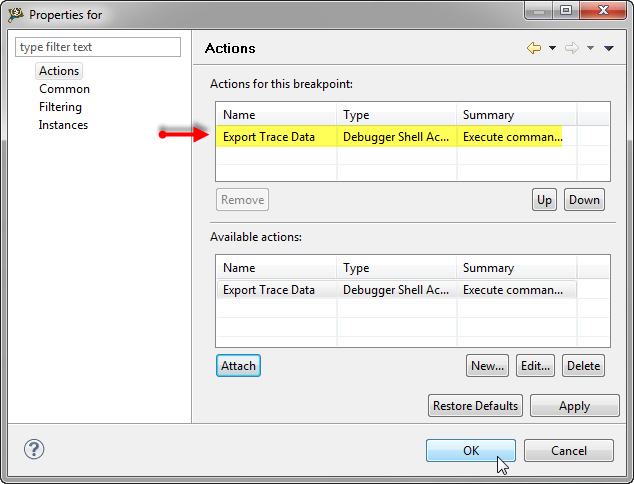Delete the selected available action
634x484 pixels.
coord(583,366)
